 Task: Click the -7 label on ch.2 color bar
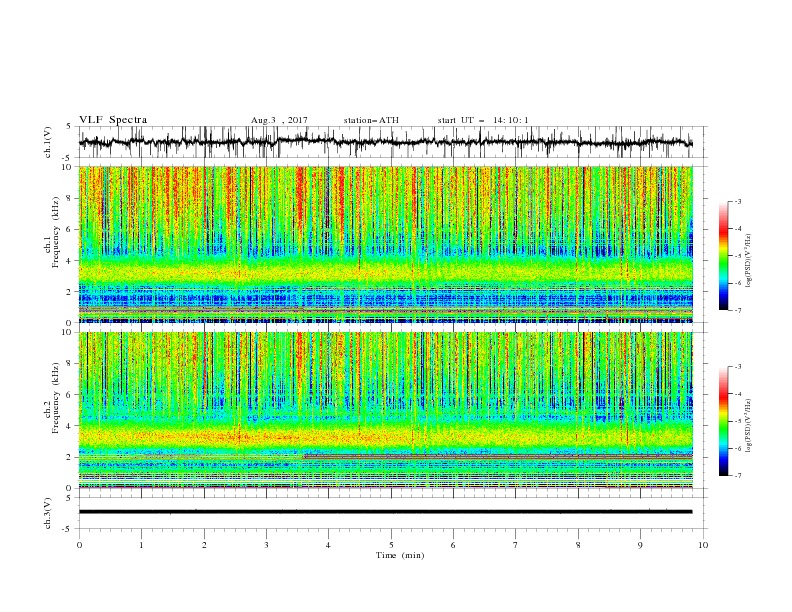tap(737, 476)
